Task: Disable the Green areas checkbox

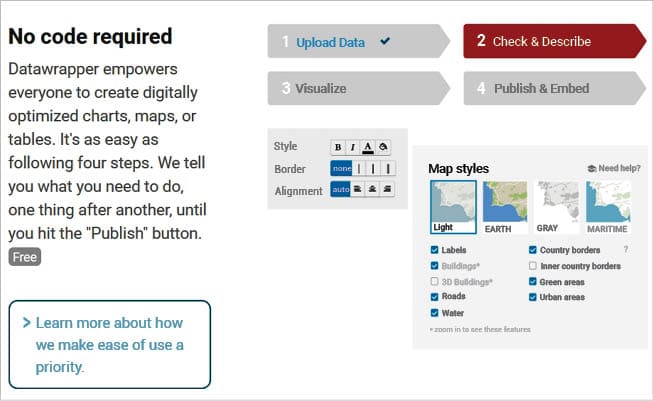Action: pos(532,282)
